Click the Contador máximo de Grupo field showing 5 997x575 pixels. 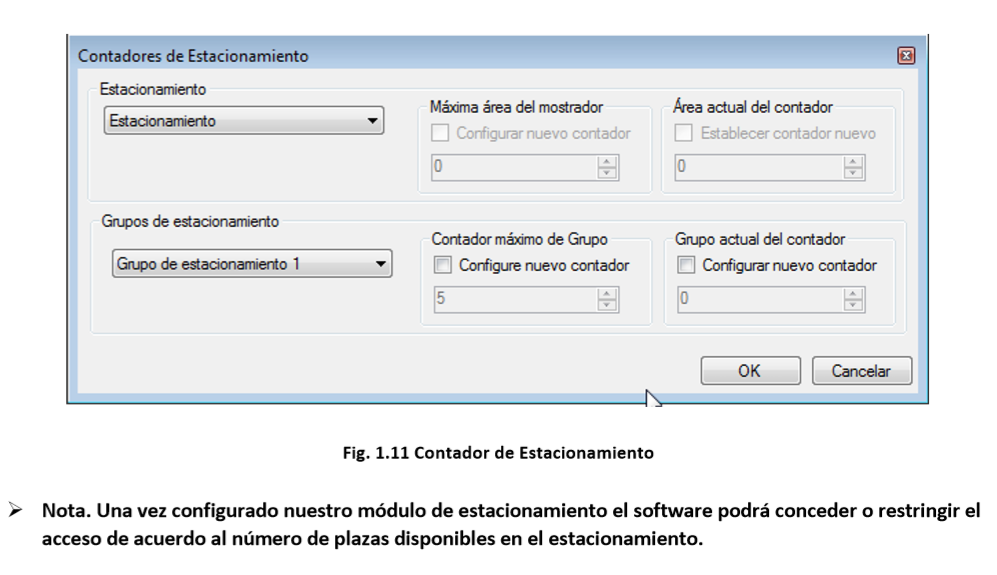point(516,299)
